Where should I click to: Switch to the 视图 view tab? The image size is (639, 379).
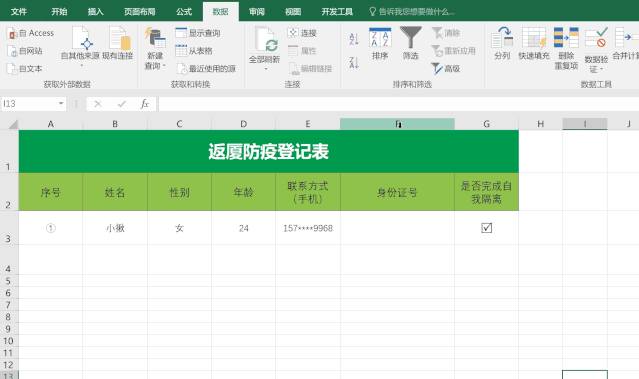293,11
